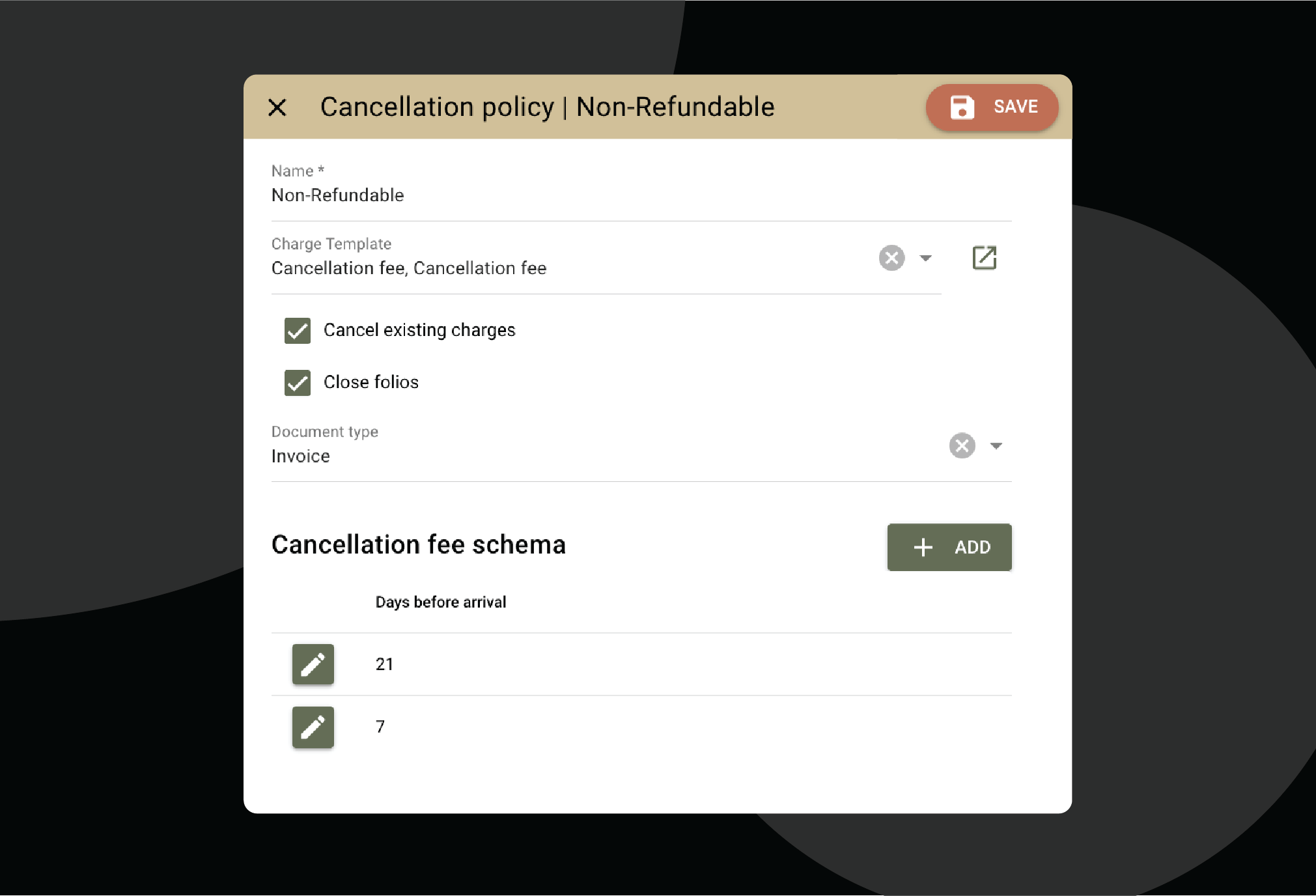The image size is (1316, 896).
Task: Select the row showing 21 days
Action: (651, 664)
